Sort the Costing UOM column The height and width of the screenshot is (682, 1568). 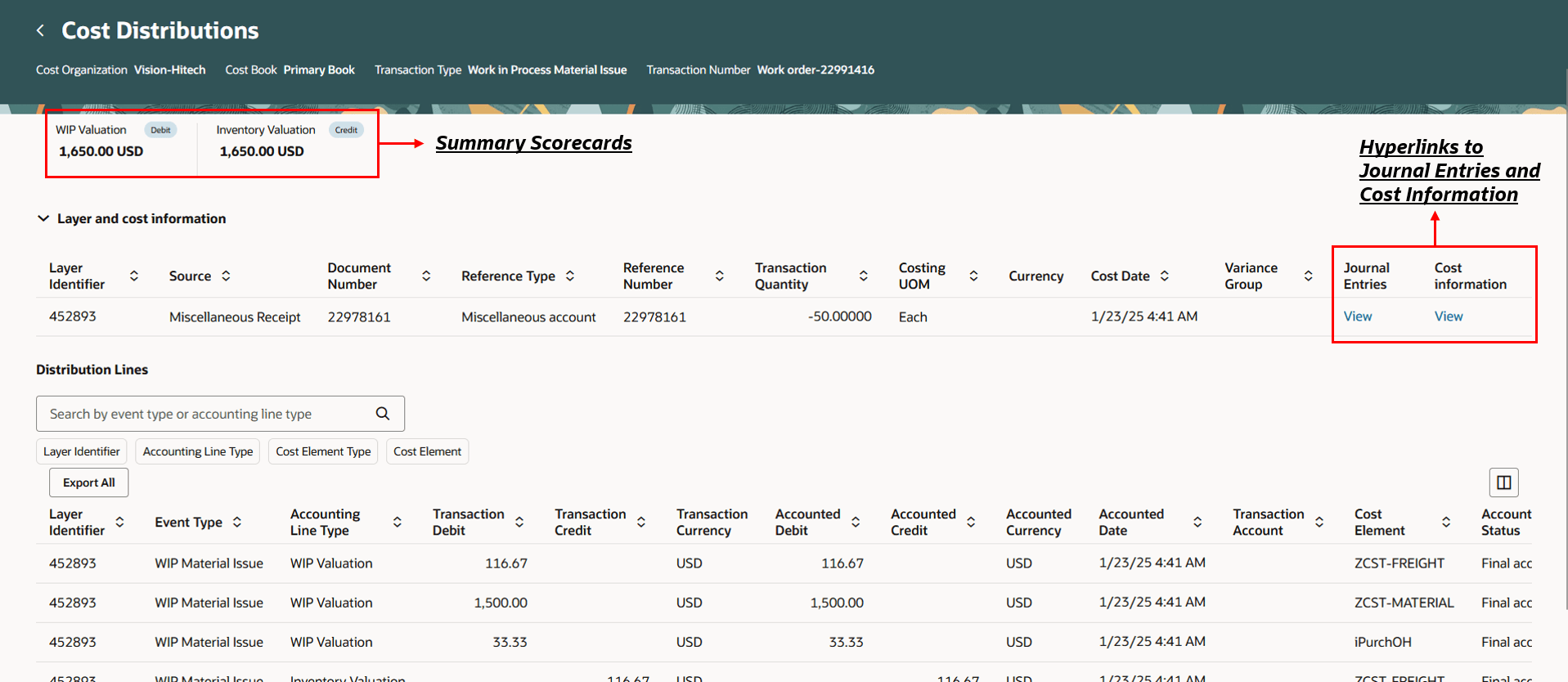click(973, 276)
